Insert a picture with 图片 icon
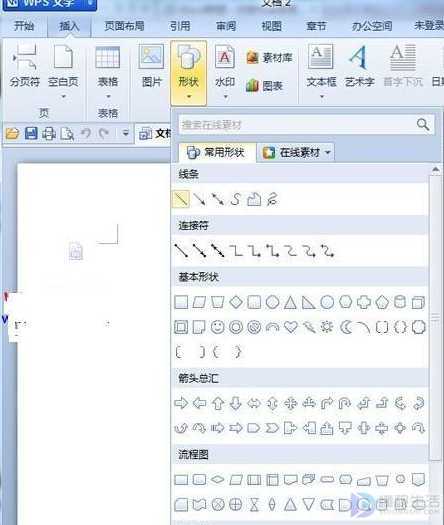444x525 pixels. (x=151, y=67)
